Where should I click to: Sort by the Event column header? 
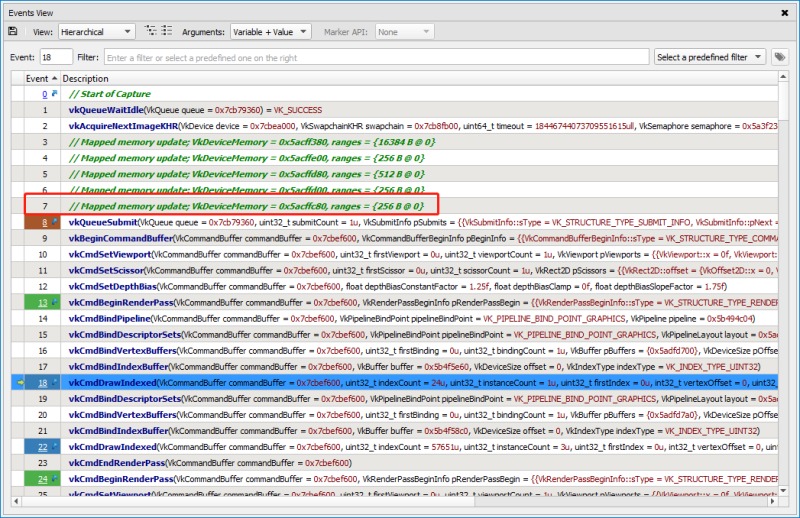coord(42,79)
